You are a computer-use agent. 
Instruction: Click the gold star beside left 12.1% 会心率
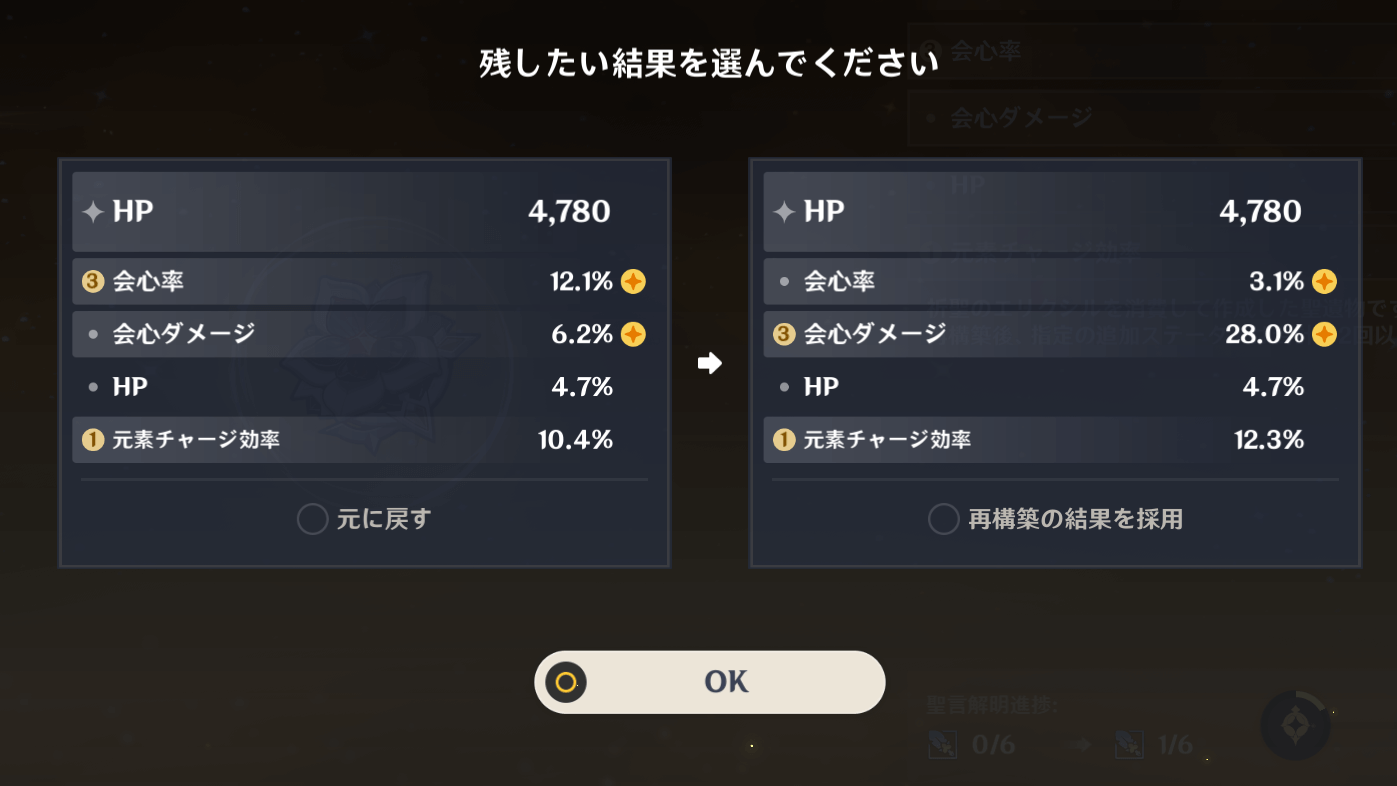point(633,282)
